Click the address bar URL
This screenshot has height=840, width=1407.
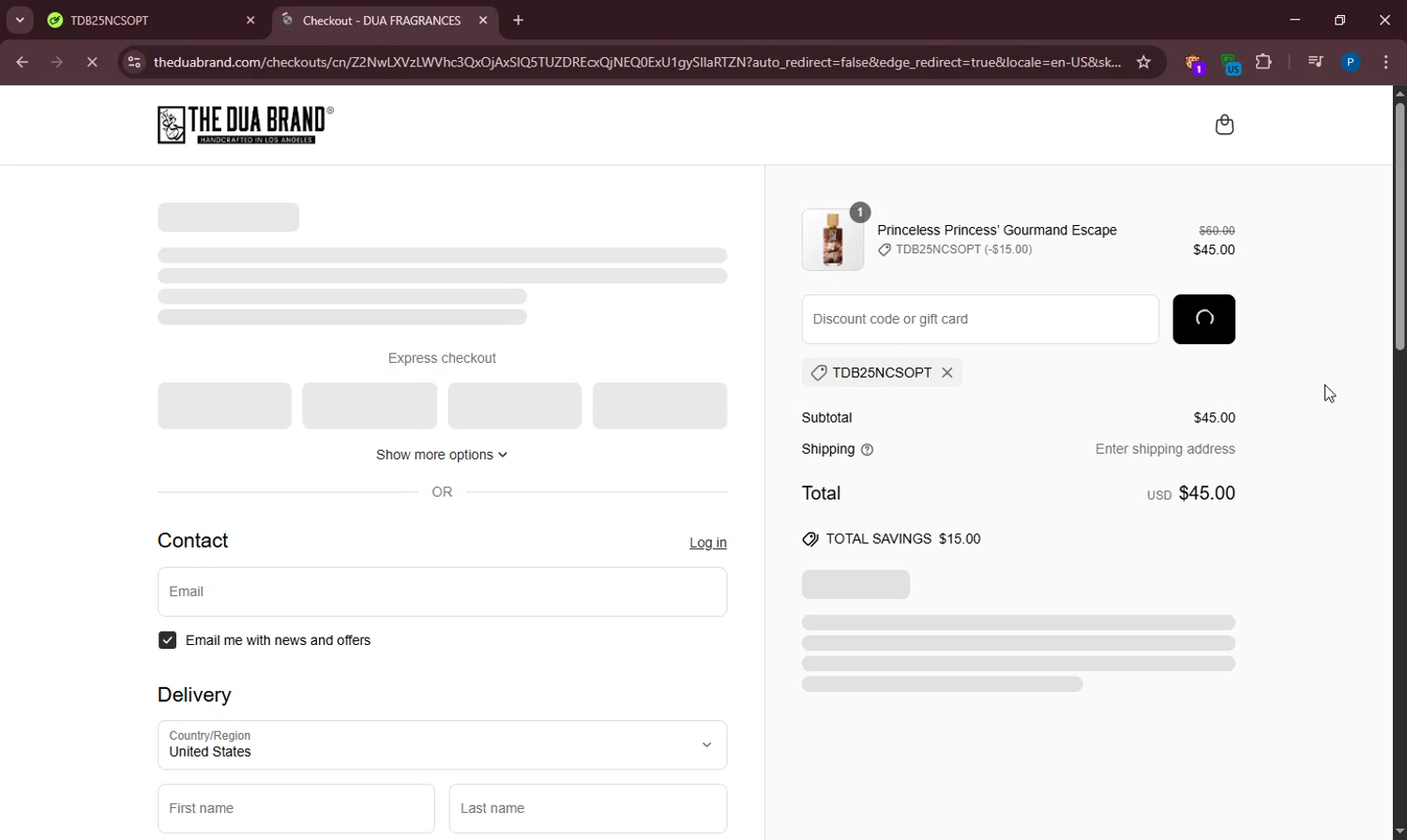coord(637,63)
